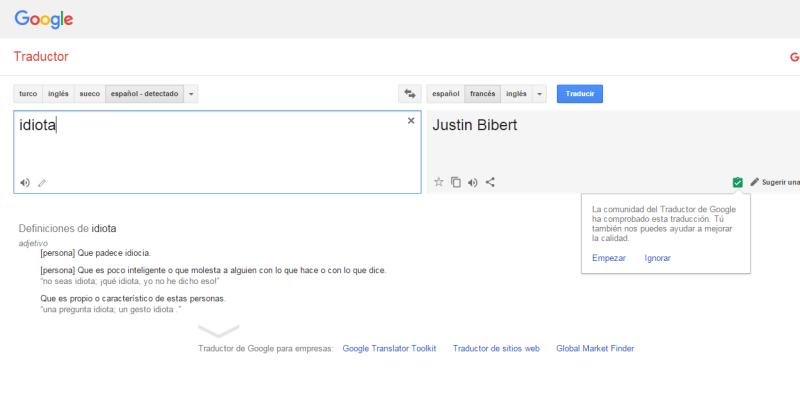This screenshot has width=800, height=402.
Task: Click the handwriting pencil icon in source box
Action: tap(42, 183)
